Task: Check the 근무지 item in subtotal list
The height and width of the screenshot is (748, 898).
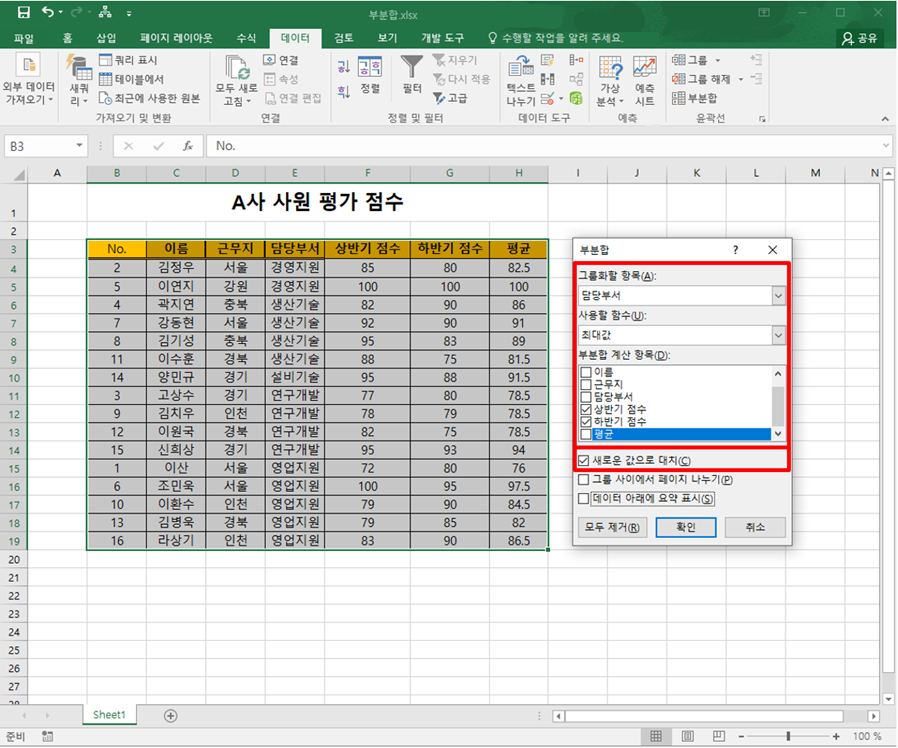Action: click(586, 384)
